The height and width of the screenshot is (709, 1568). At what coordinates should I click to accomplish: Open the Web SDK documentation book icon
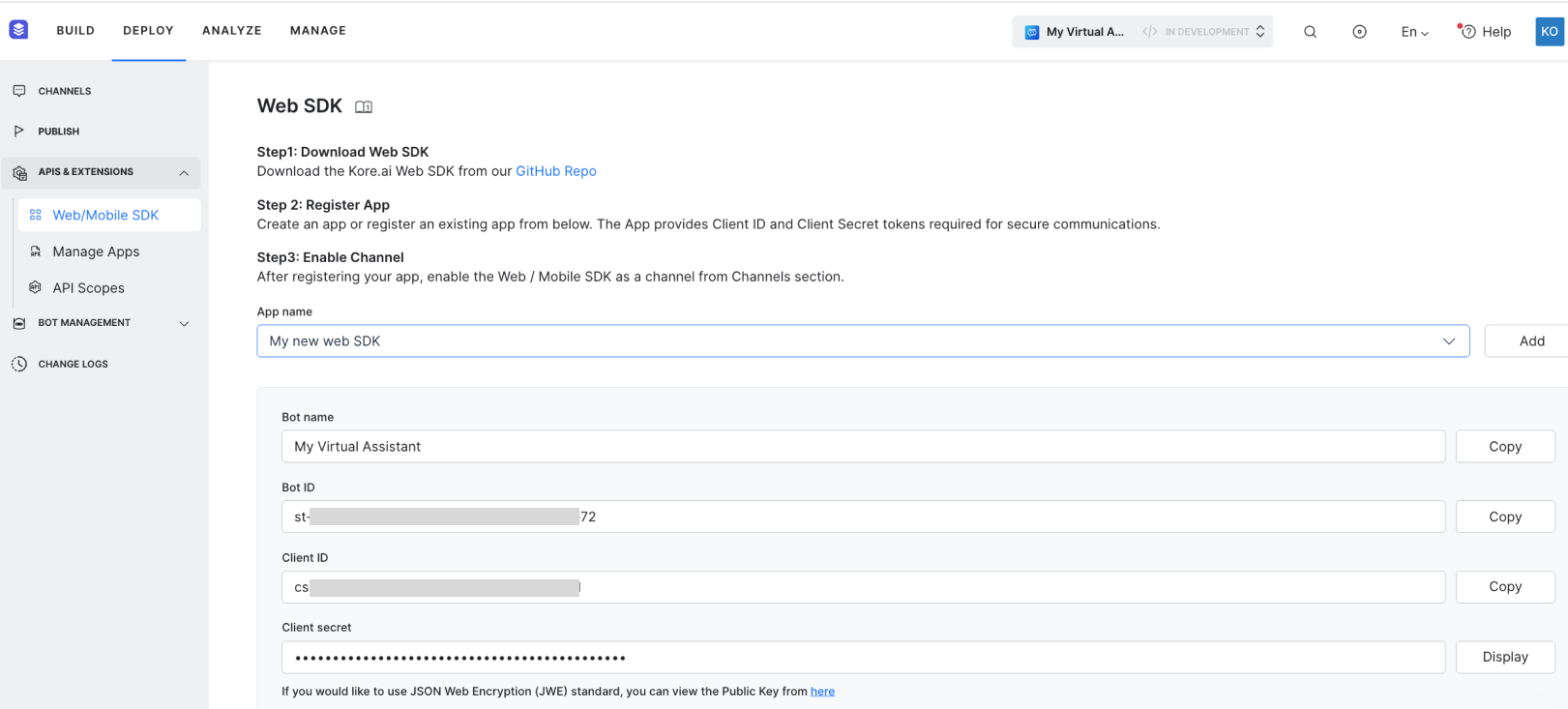(x=364, y=107)
